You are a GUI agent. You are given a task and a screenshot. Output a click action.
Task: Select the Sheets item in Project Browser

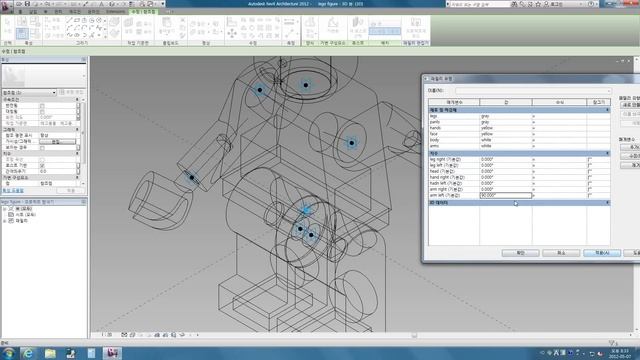[x=25, y=215]
